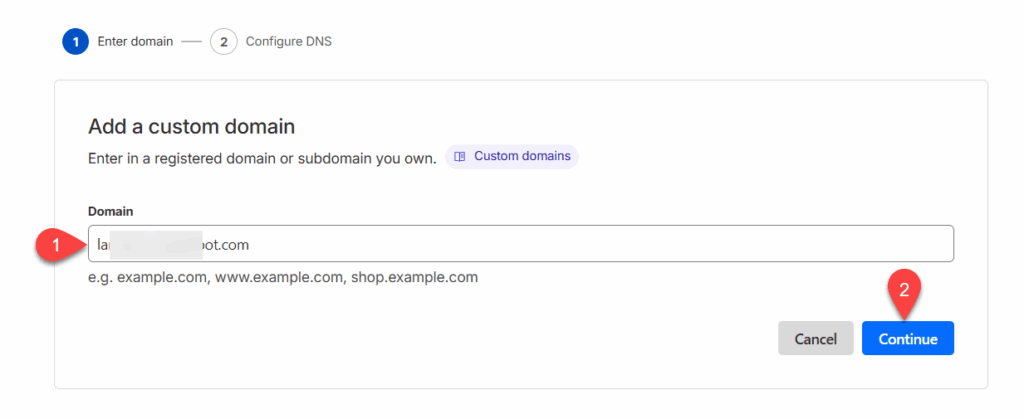This screenshot has width=1024, height=419.
Task: Select the Configure DNS step label
Action: tap(289, 42)
